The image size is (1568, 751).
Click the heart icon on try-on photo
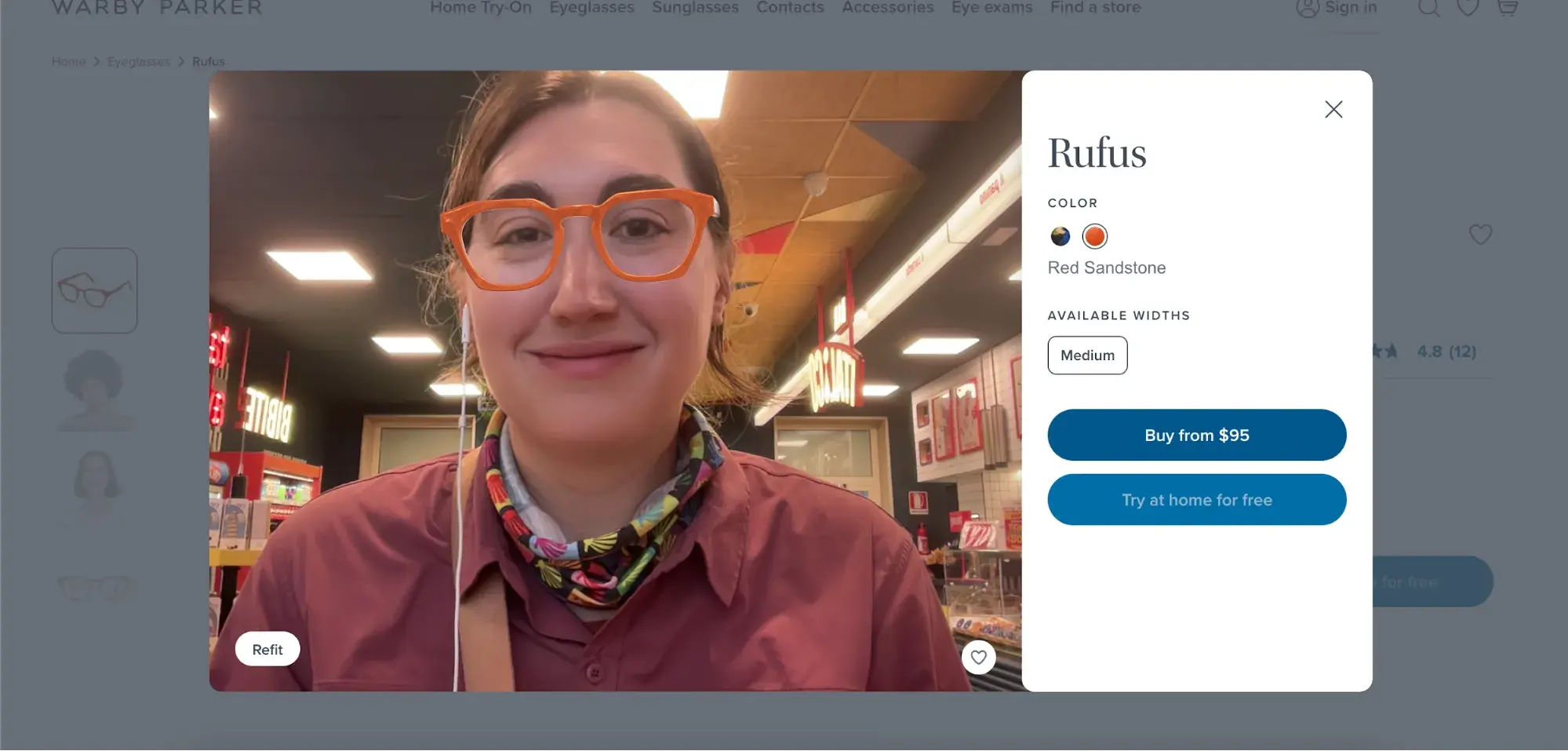tap(978, 657)
